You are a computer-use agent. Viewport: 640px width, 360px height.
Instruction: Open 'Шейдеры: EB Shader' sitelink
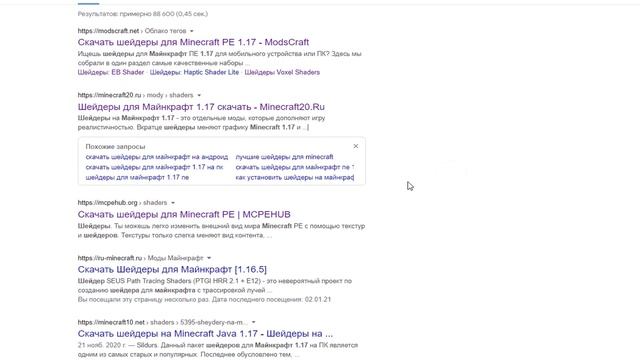click(111, 72)
